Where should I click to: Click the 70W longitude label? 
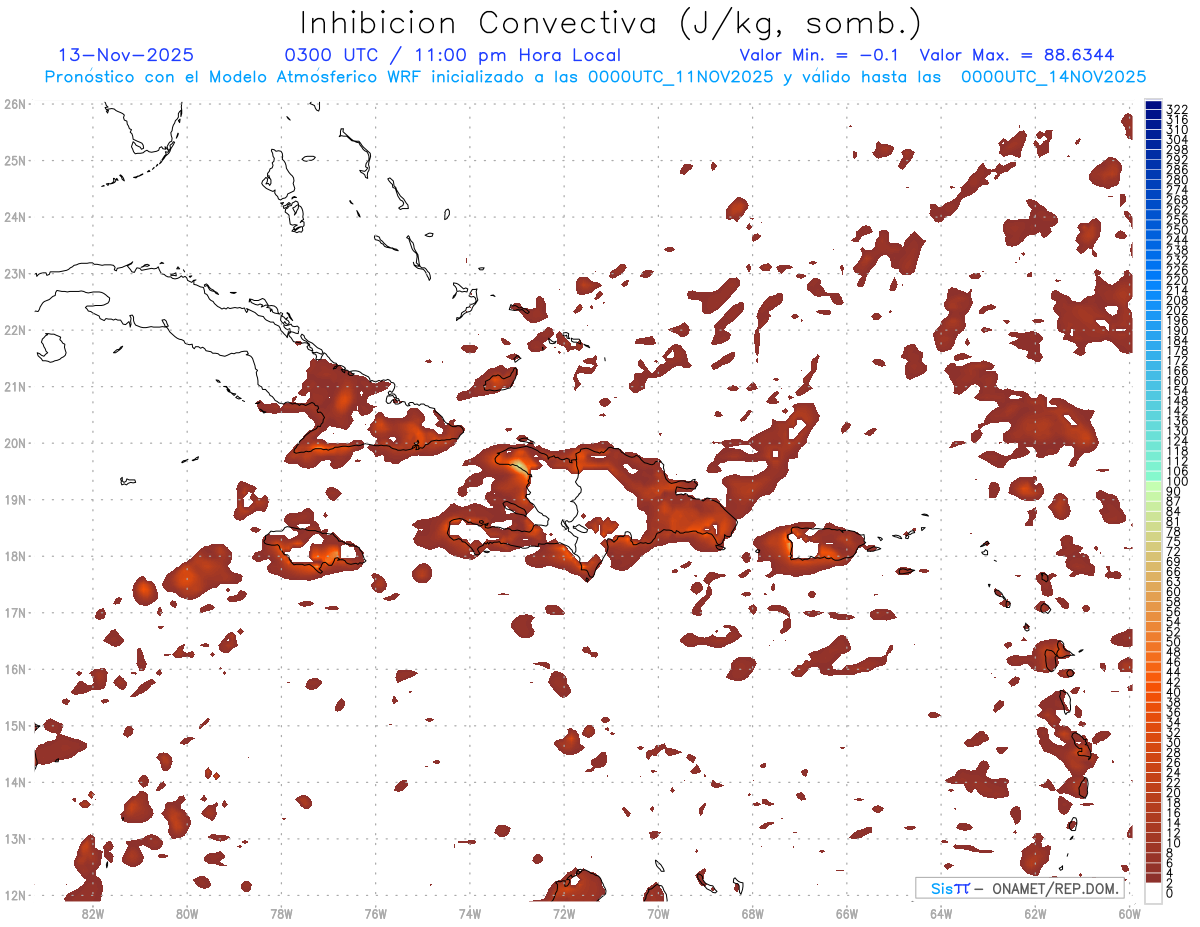pos(658,913)
